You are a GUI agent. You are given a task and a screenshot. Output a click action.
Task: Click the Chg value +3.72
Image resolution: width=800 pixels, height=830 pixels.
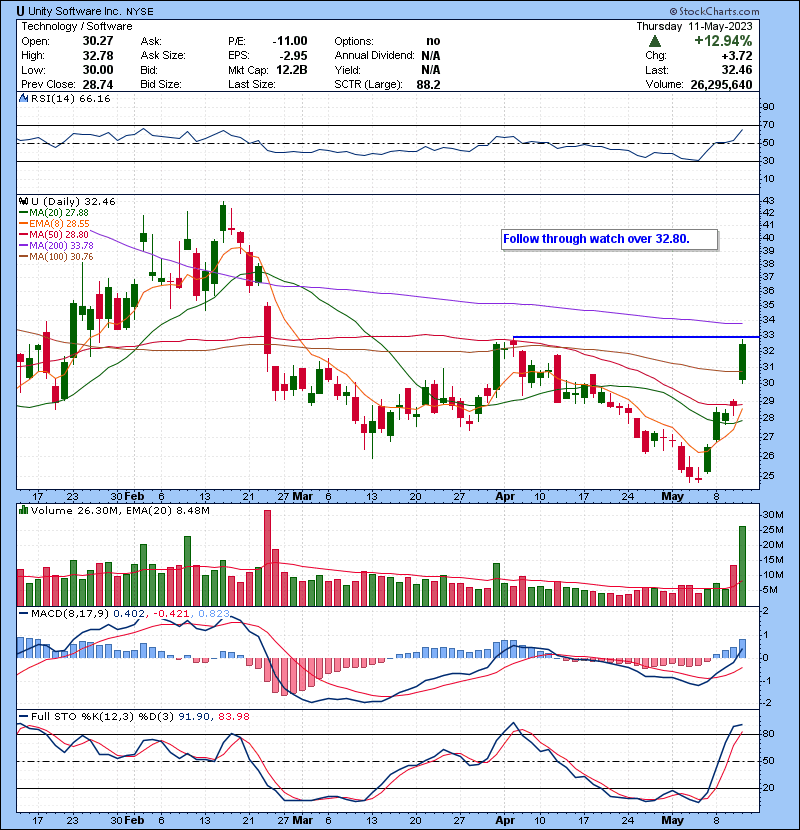736,56
